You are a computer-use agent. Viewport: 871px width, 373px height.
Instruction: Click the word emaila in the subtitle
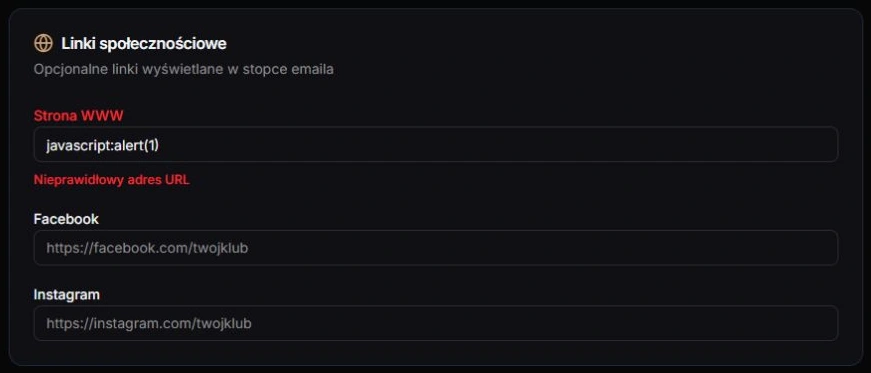(313, 70)
